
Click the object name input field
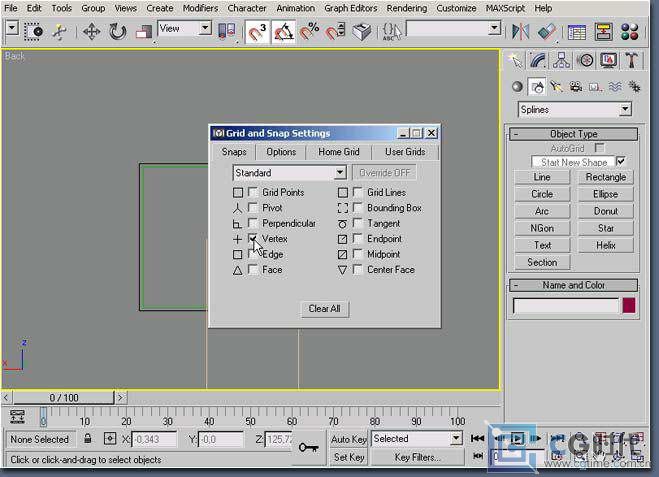click(x=566, y=306)
